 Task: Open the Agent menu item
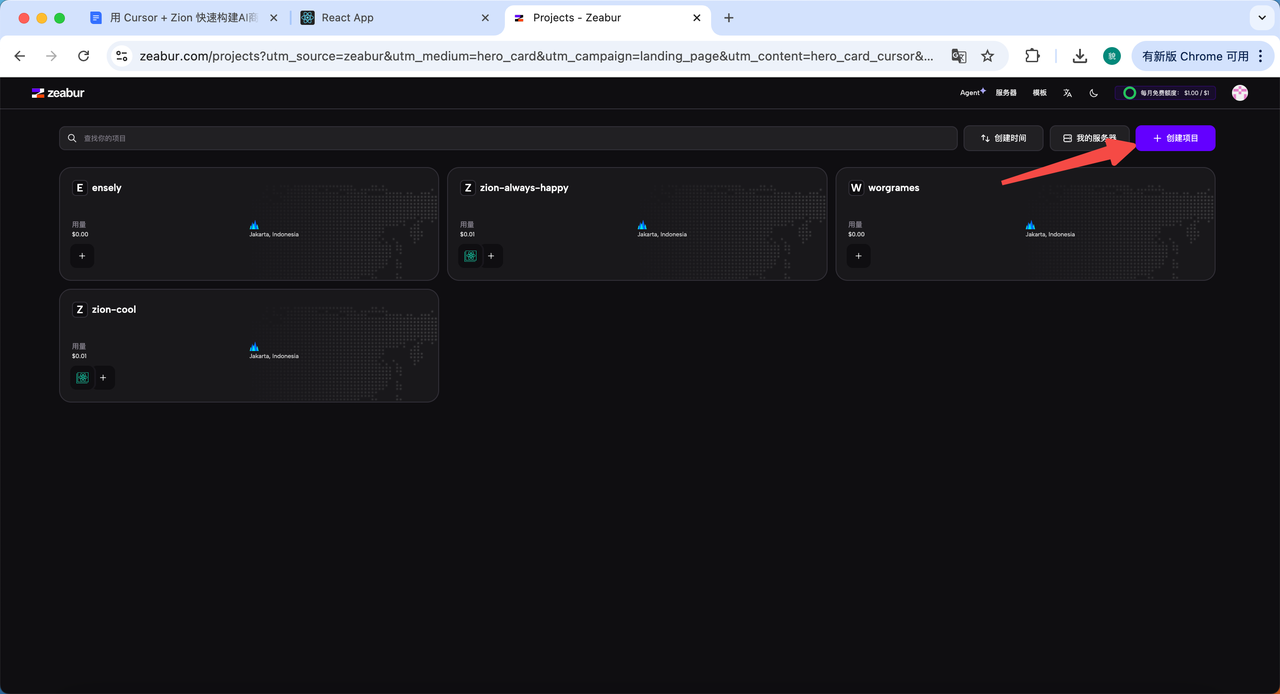coord(972,93)
